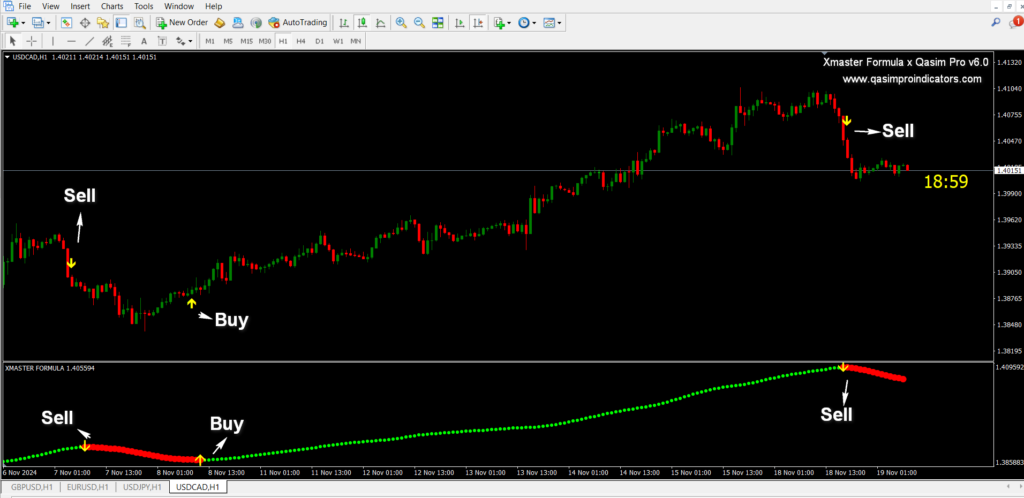This screenshot has height=498, width=1024.
Task: Select the D1 timeframe
Action: pyautogui.click(x=319, y=41)
